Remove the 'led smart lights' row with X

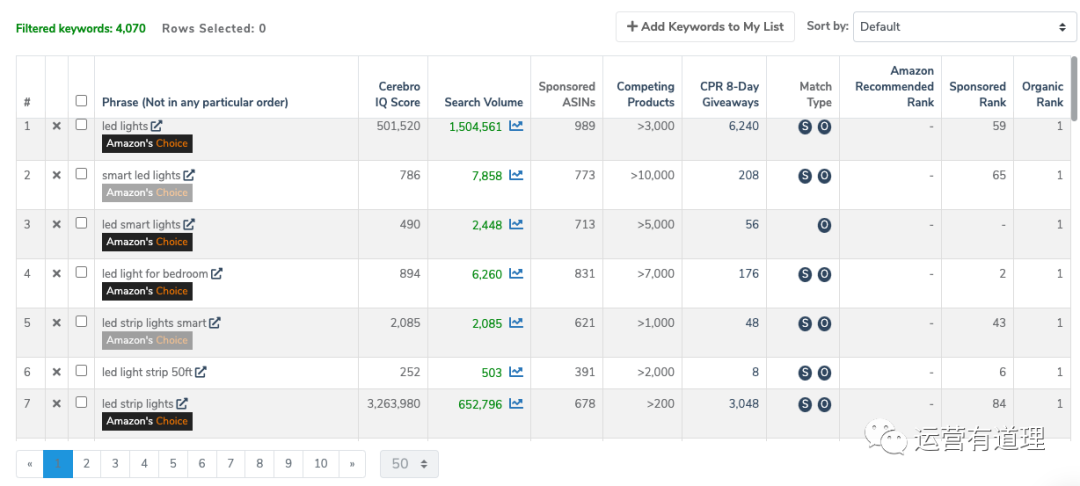tap(57, 224)
